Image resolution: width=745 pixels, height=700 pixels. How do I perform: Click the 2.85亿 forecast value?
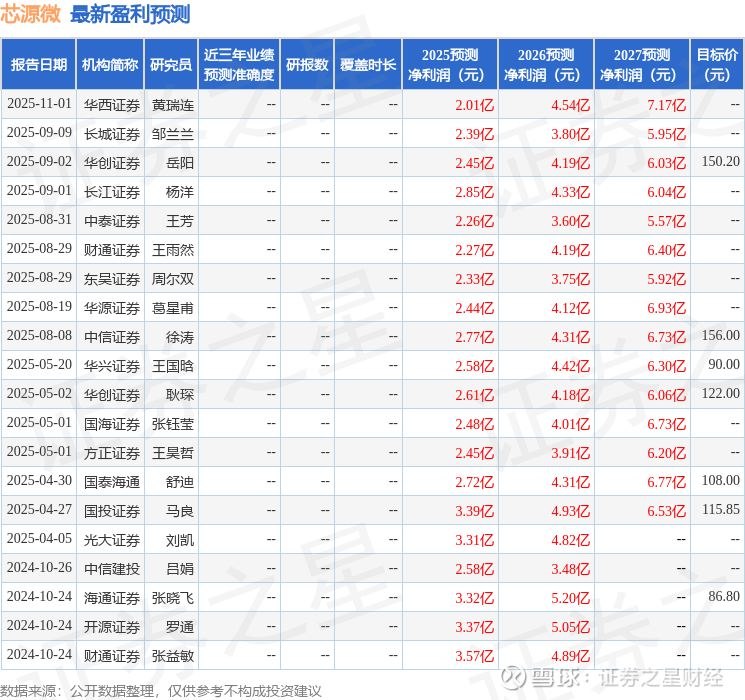pos(474,192)
